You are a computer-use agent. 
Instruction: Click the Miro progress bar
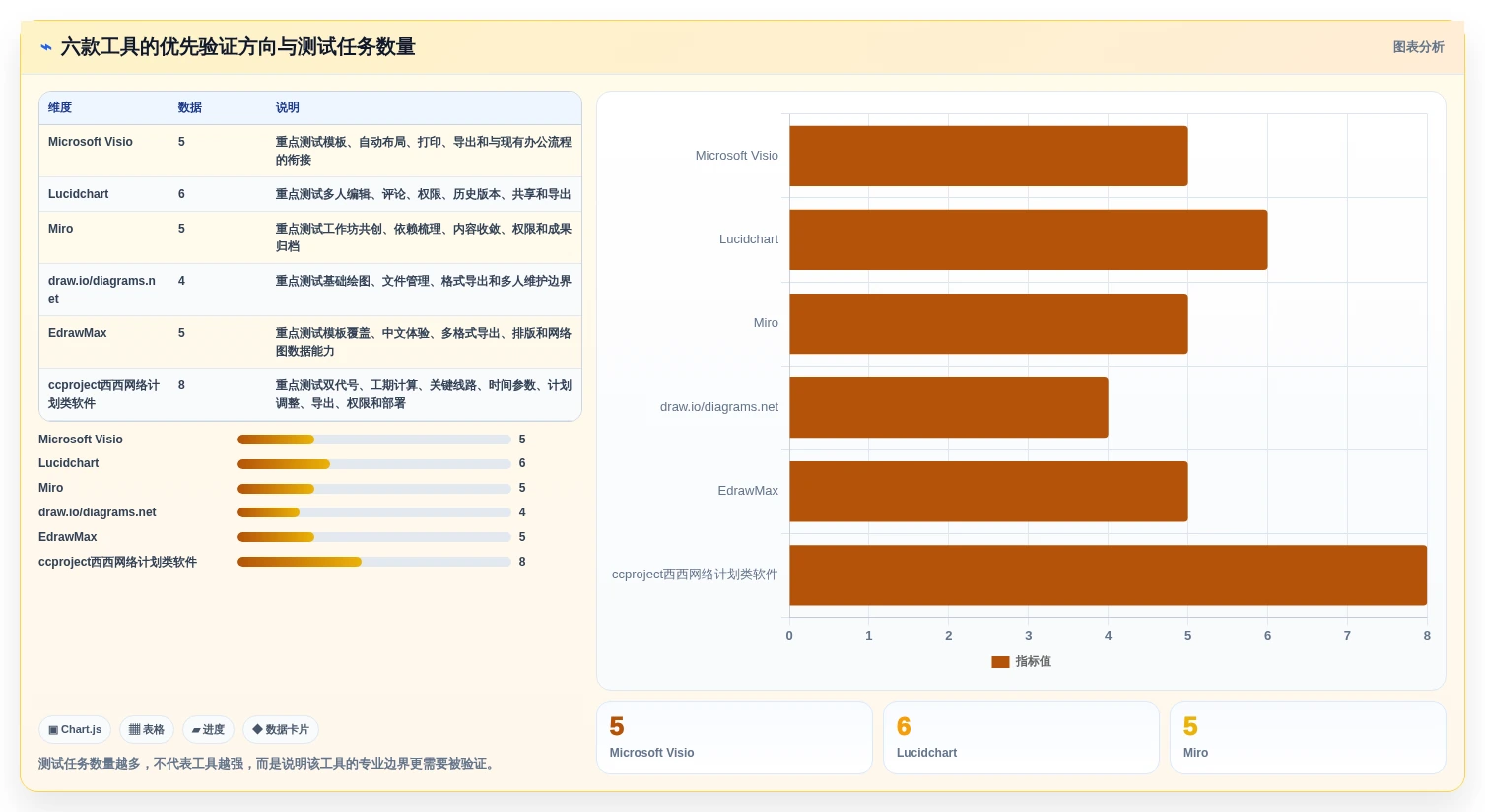tap(374, 489)
